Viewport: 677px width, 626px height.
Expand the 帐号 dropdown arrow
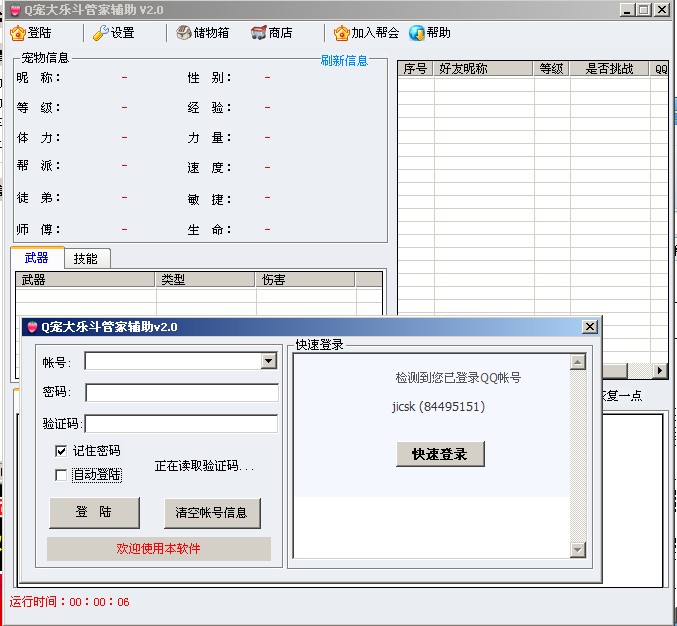pos(269,361)
